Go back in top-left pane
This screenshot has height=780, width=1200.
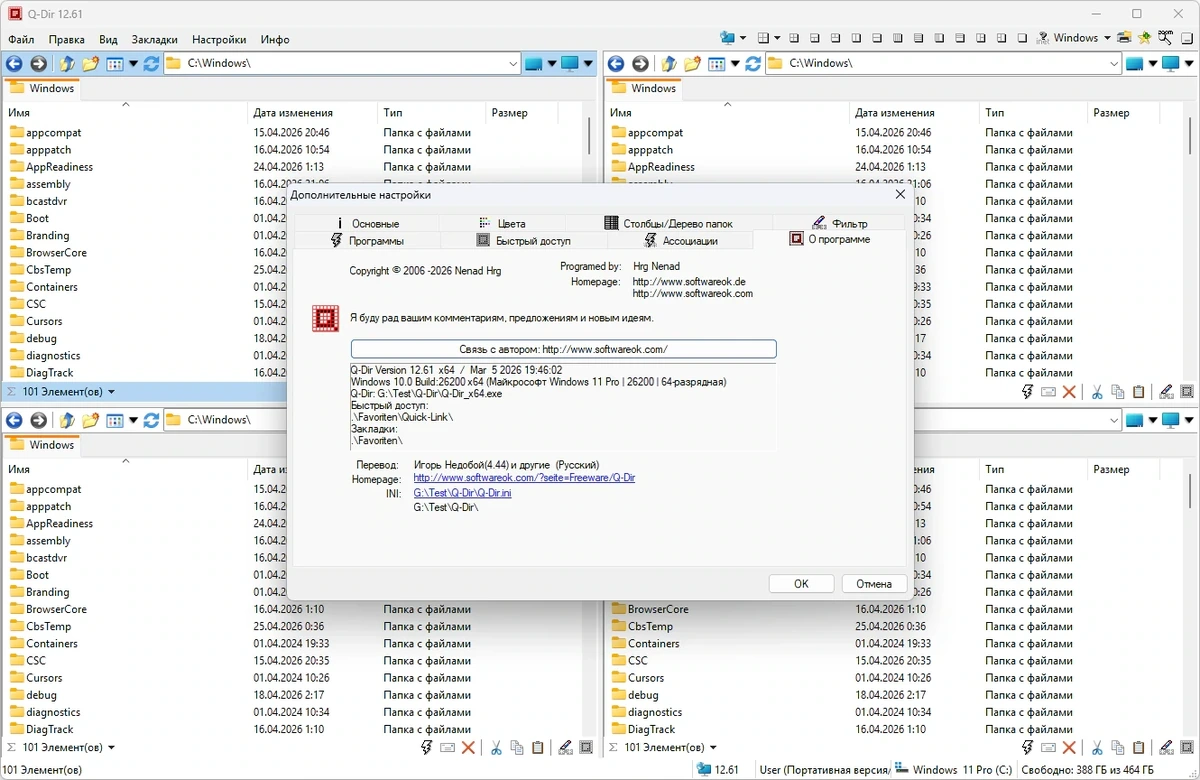click(14, 63)
